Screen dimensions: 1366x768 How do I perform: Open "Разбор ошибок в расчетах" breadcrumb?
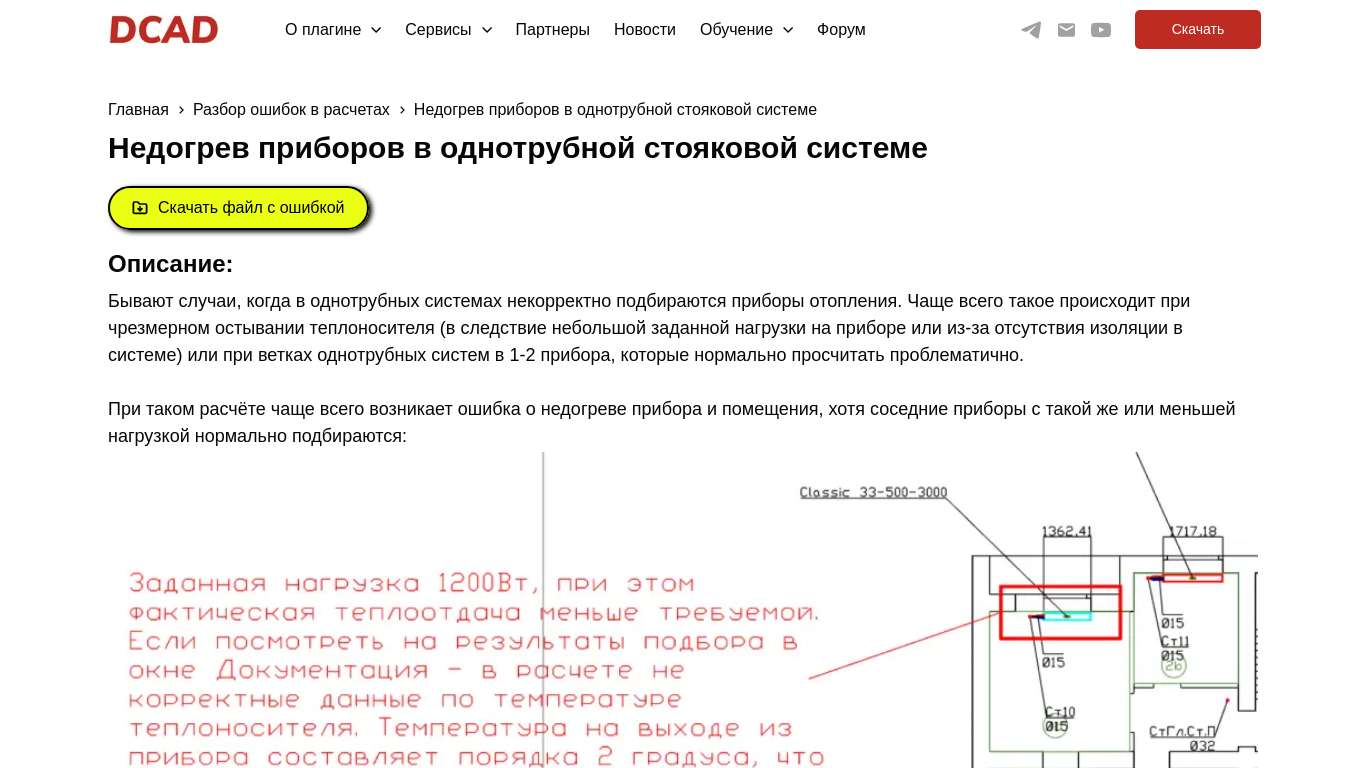point(291,109)
